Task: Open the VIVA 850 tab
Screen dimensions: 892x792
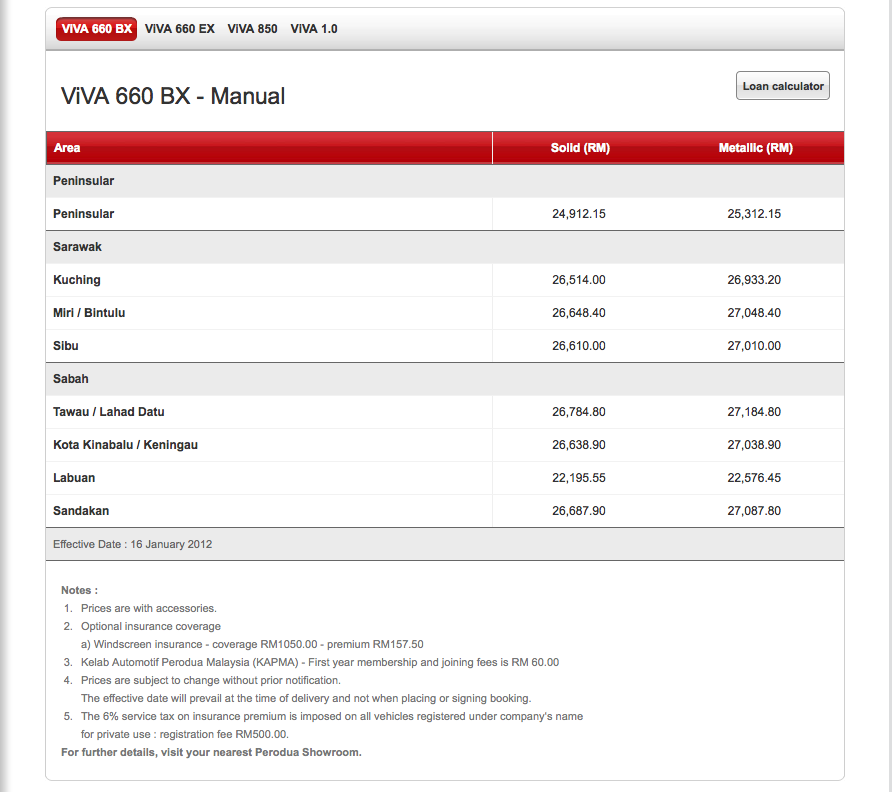Action: click(x=252, y=29)
